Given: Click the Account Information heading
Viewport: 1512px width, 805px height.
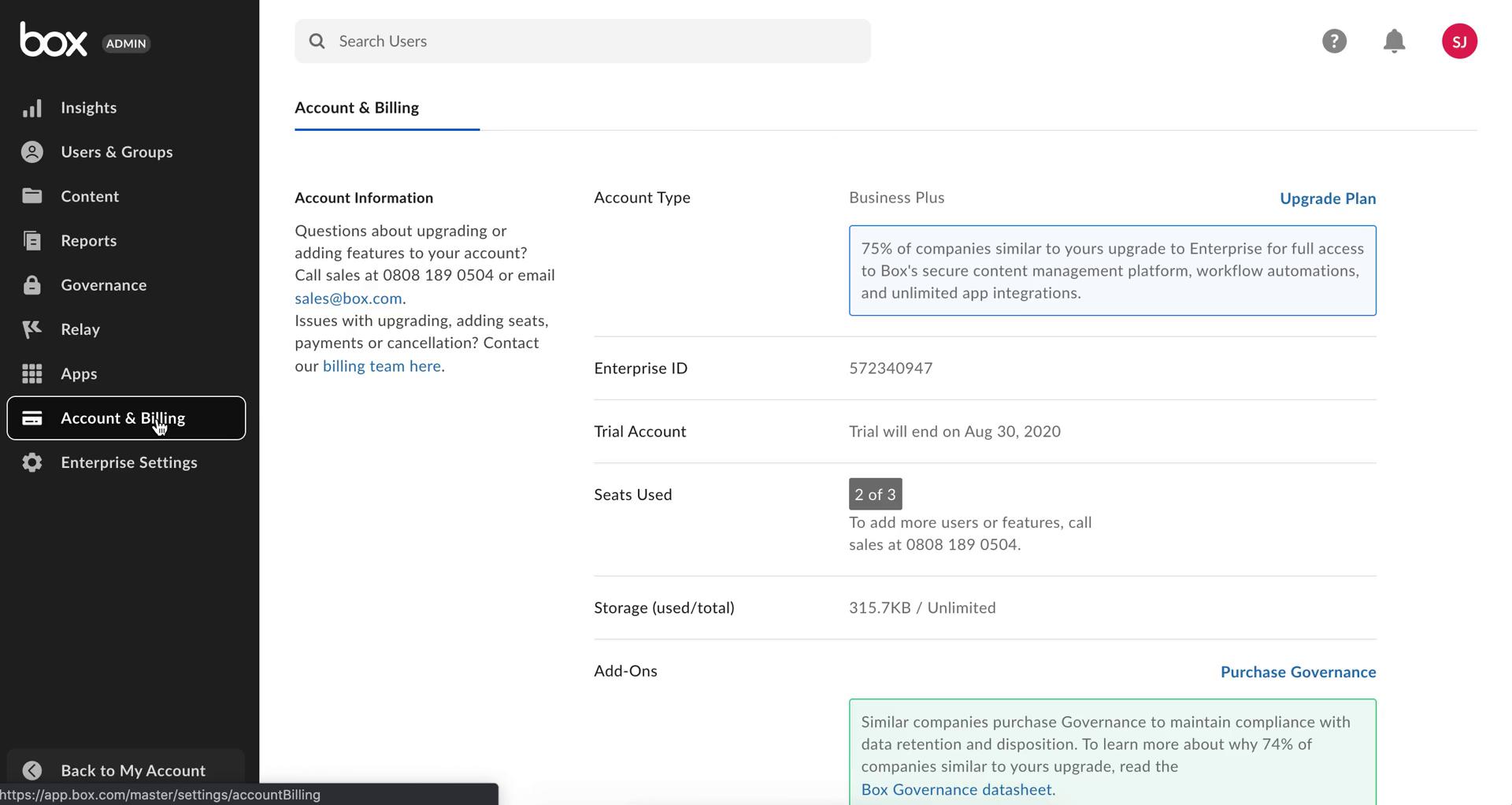Looking at the screenshot, I should click(x=364, y=198).
